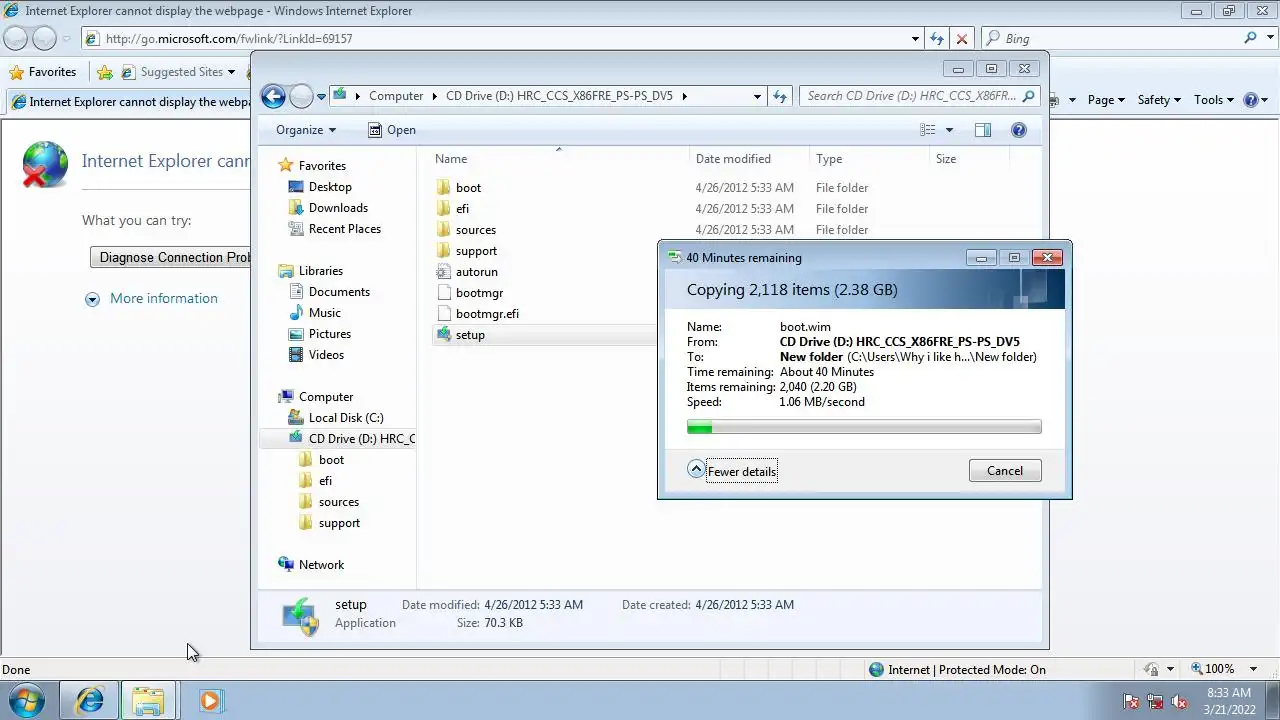
Task: Select the support folder in file list
Action: tap(476, 251)
